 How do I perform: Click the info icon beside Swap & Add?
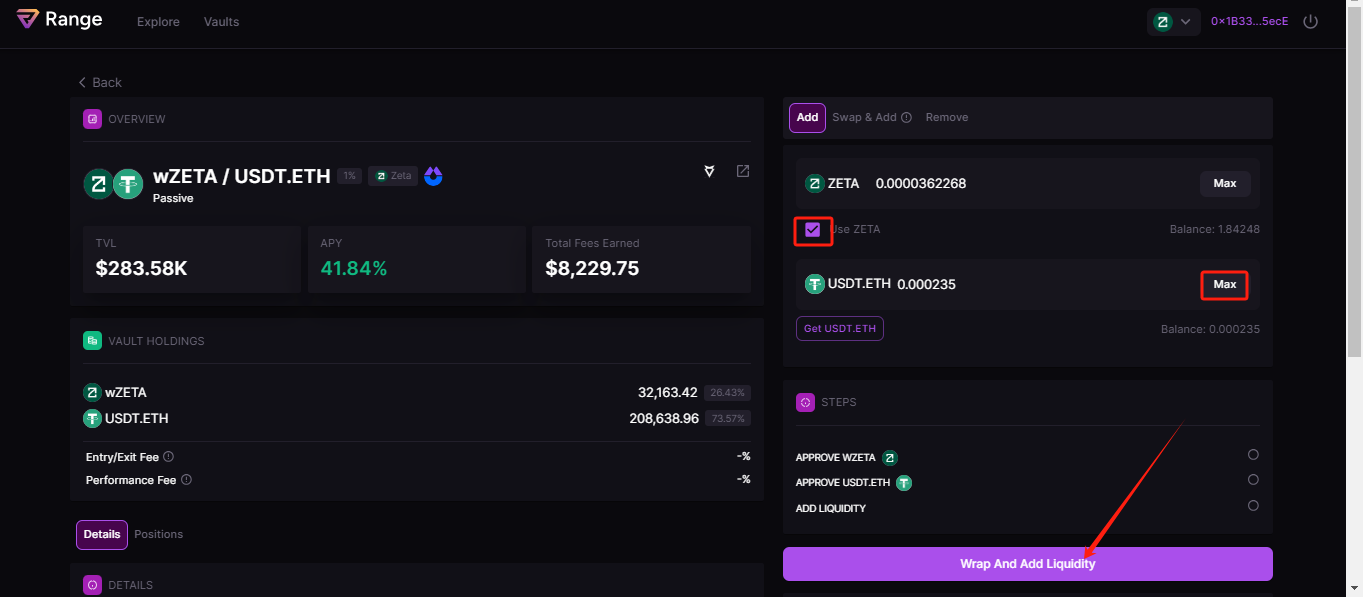(x=906, y=118)
